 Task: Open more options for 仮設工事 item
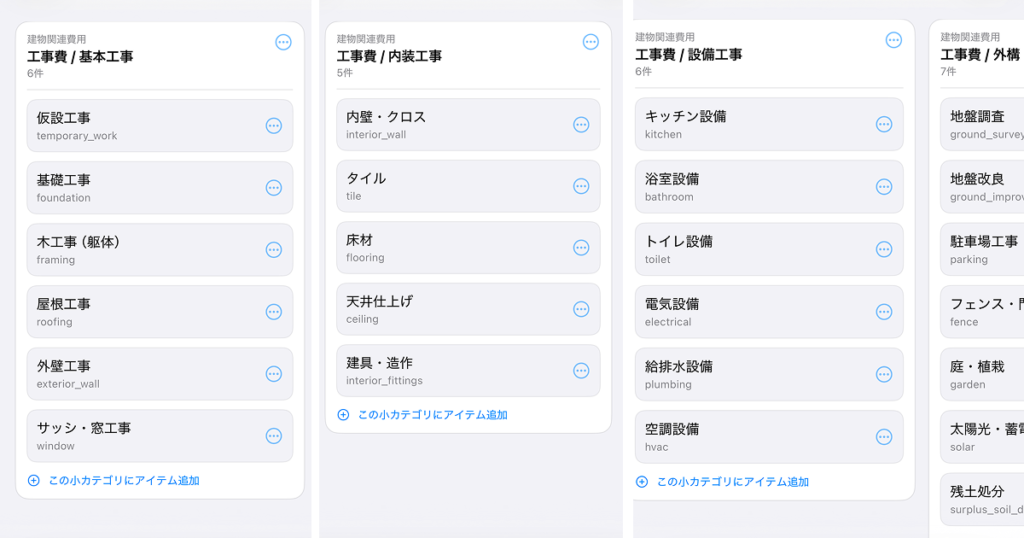coord(273,126)
